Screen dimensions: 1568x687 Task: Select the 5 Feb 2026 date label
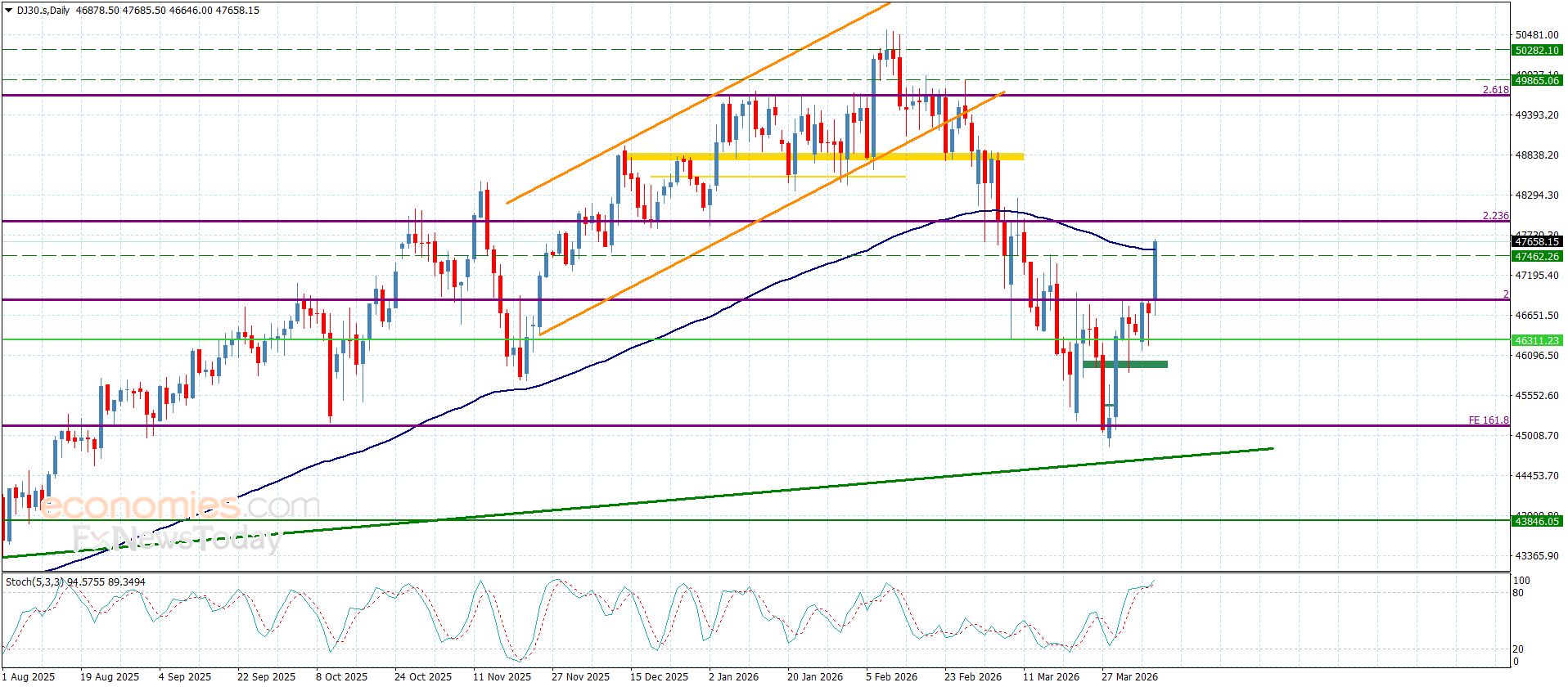click(891, 677)
